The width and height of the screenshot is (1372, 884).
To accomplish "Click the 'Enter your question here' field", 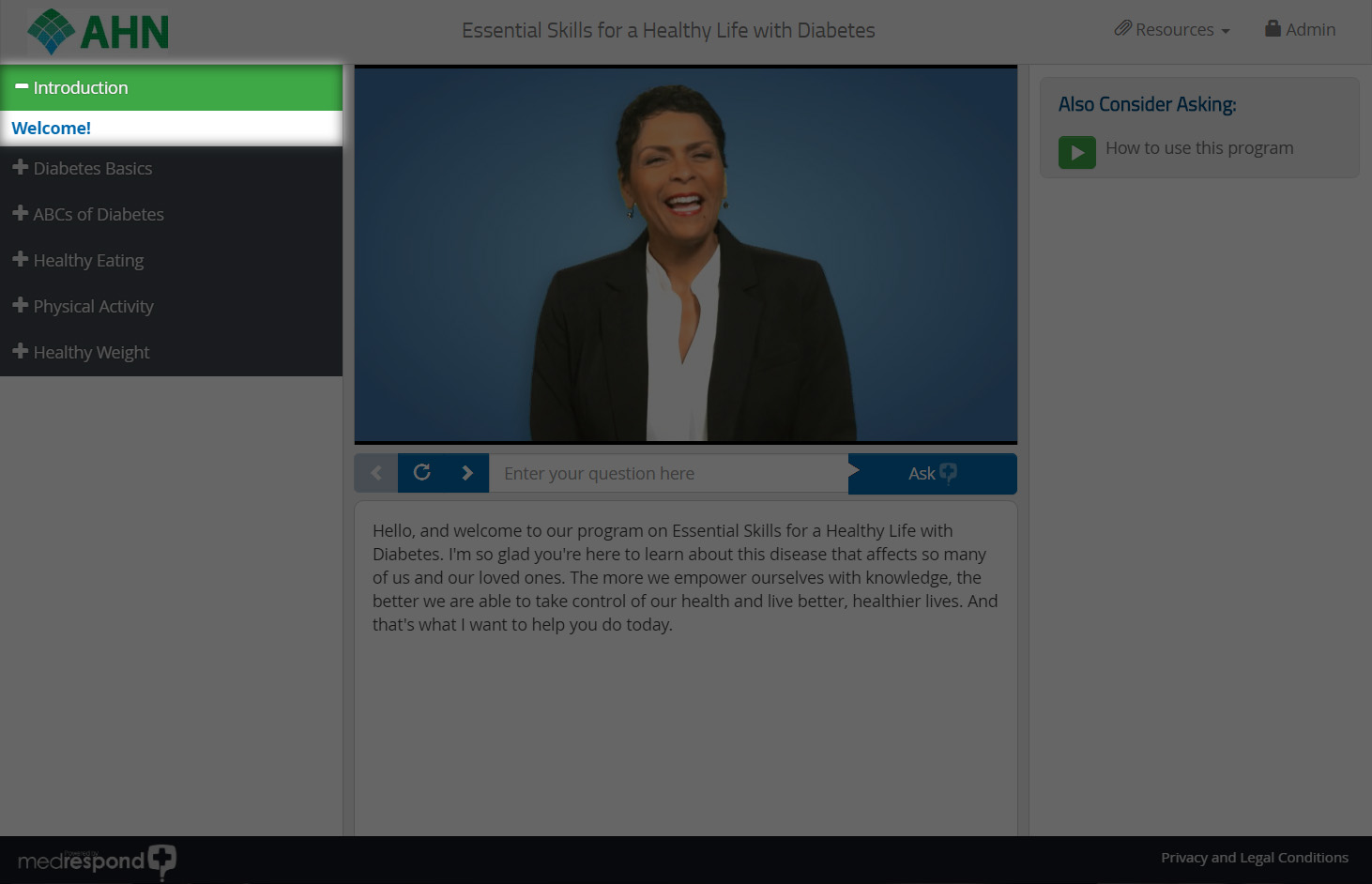I will click(668, 474).
